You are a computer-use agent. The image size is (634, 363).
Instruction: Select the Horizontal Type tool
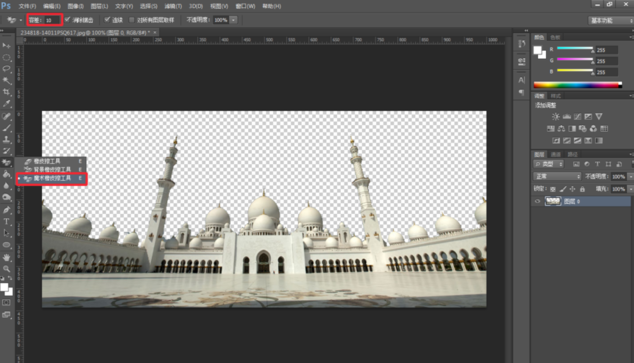pos(6,222)
